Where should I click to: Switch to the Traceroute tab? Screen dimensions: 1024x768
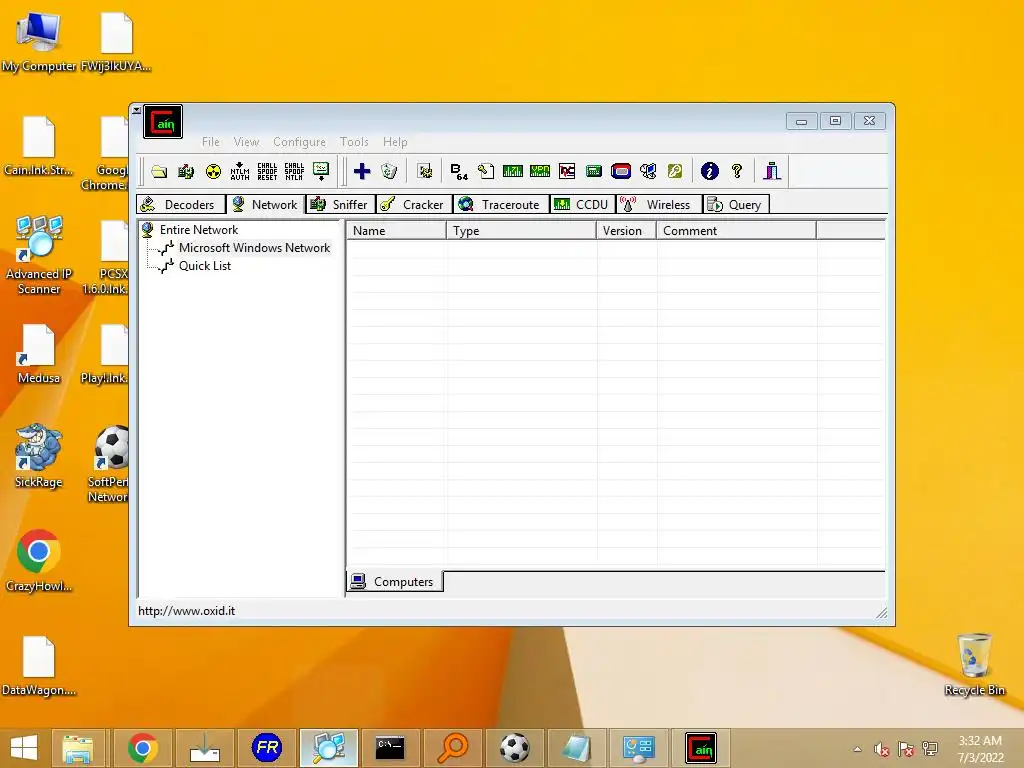tap(501, 204)
